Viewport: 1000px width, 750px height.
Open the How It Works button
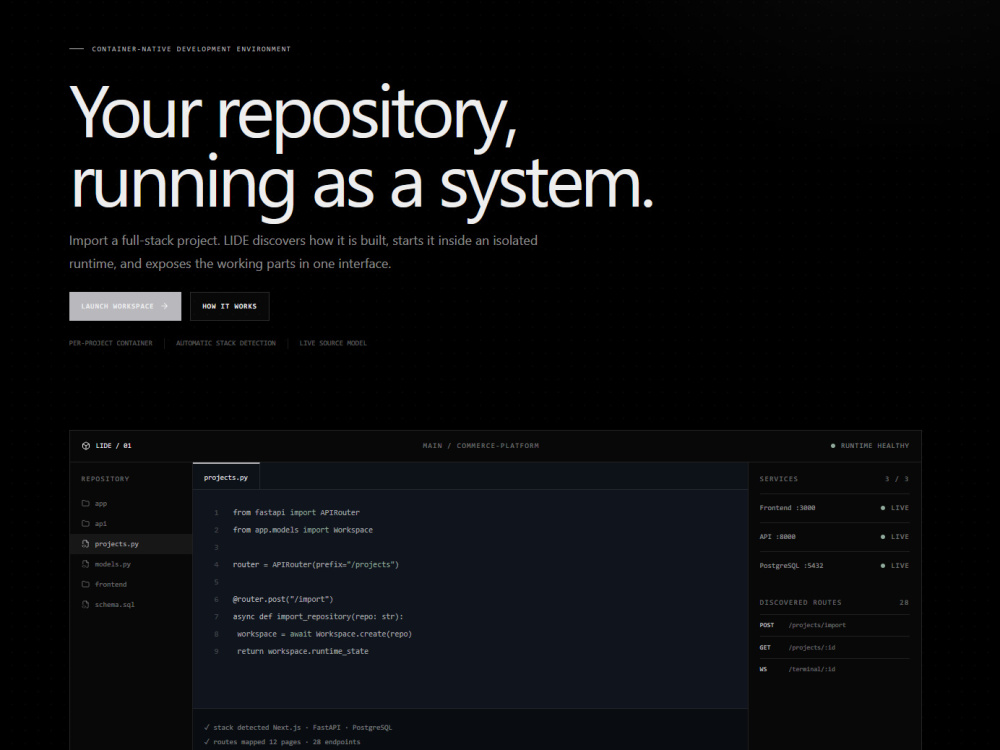click(x=230, y=306)
